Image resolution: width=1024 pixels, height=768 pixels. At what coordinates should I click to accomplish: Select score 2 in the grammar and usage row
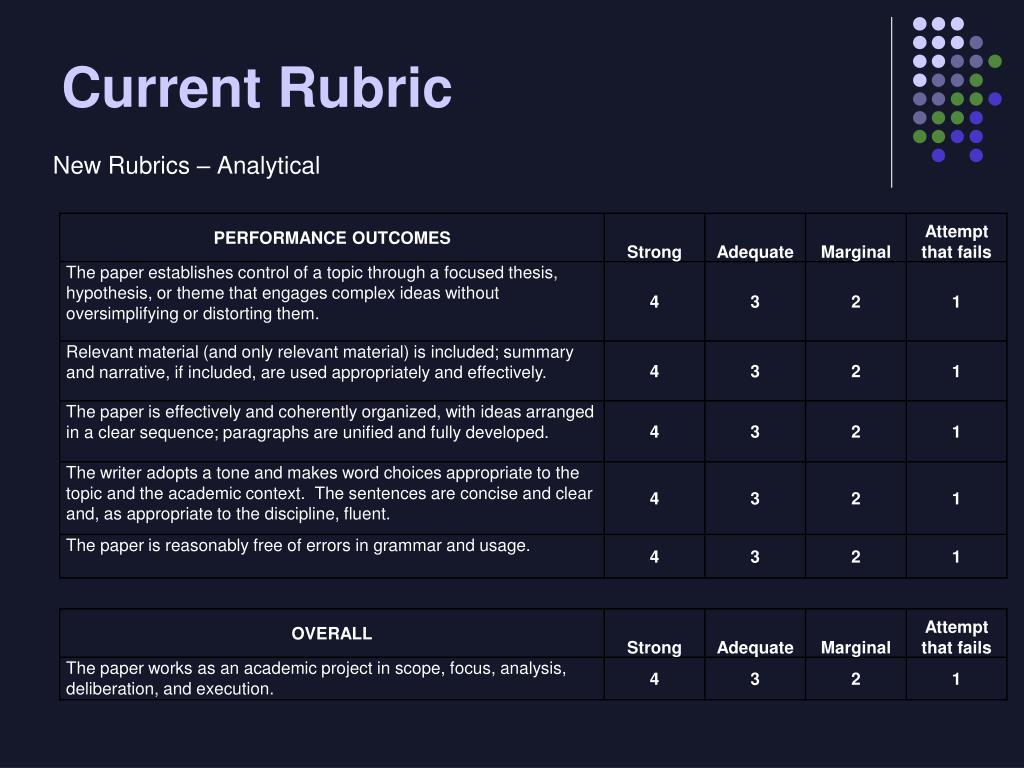pyautogui.click(x=856, y=557)
